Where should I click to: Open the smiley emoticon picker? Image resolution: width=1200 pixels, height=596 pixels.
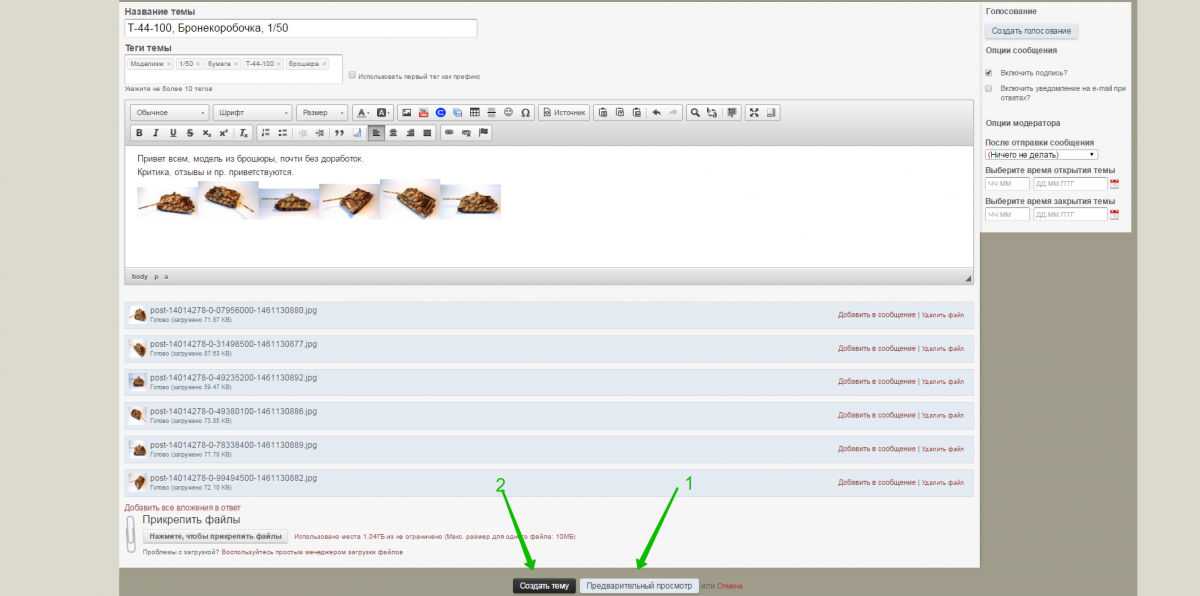[x=508, y=113]
